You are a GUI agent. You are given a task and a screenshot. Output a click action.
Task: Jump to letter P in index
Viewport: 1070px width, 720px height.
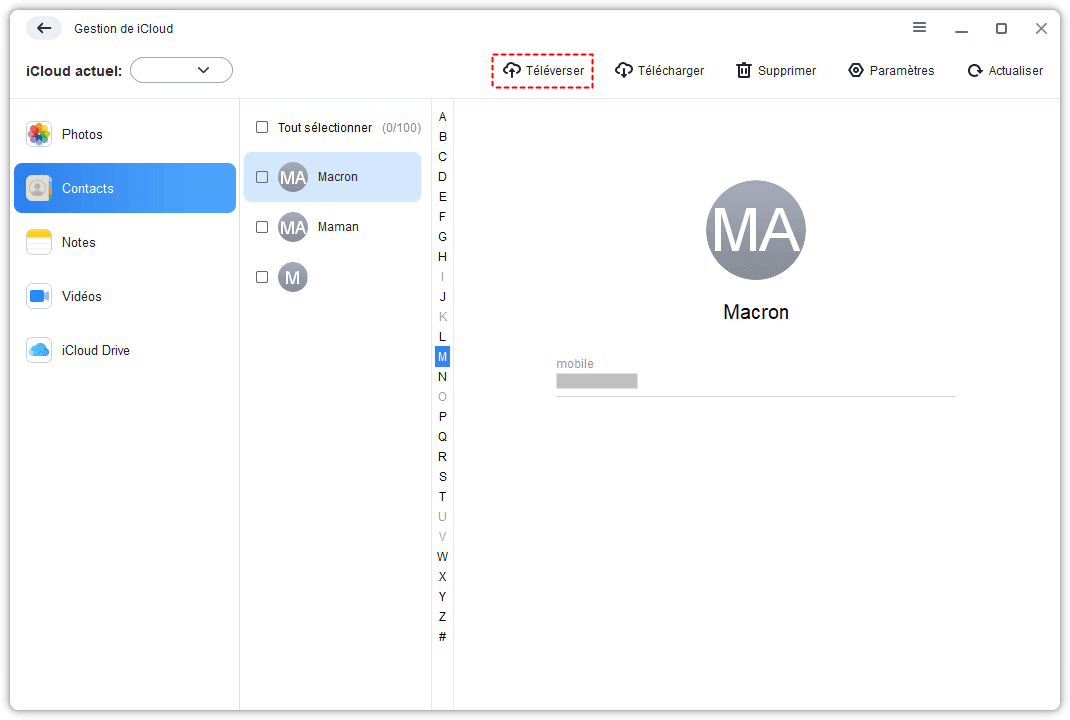(442, 416)
